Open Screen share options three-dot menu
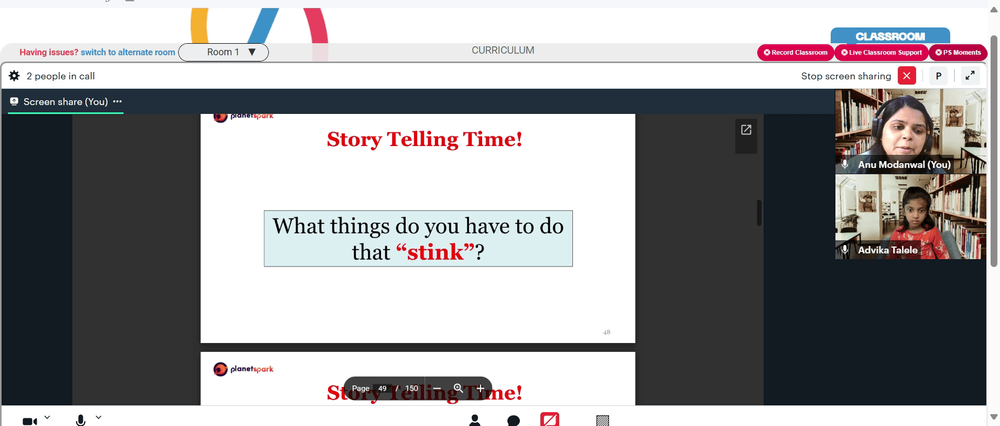This screenshot has height=426, width=1000. pyautogui.click(x=117, y=101)
